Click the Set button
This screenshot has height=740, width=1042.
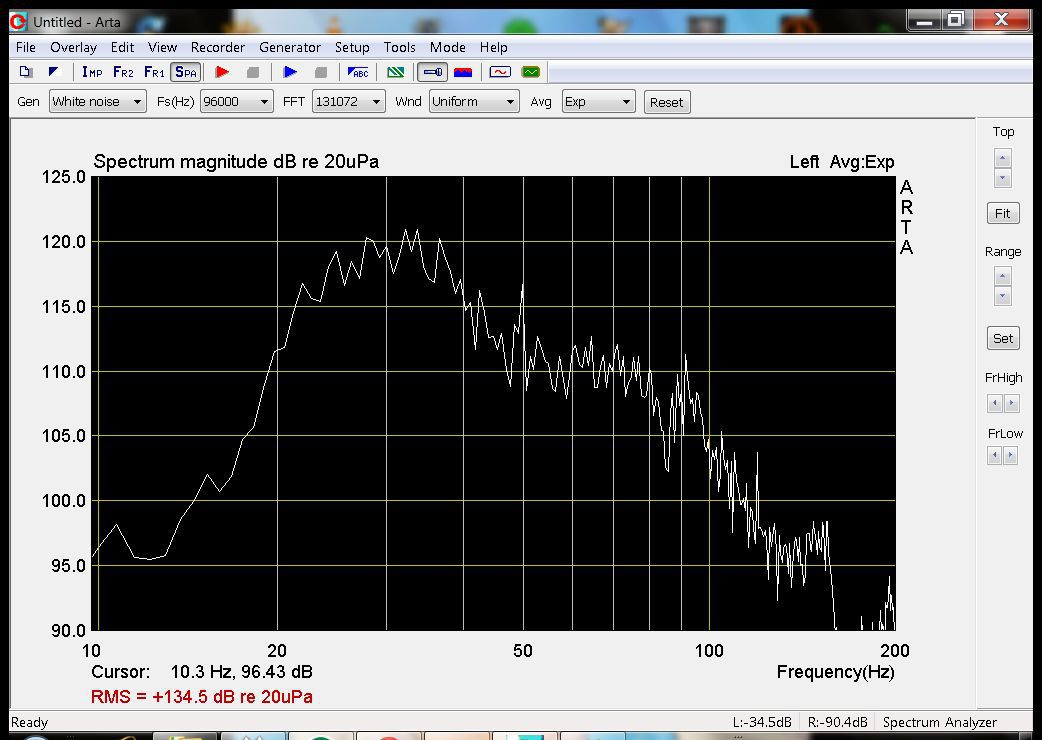pyautogui.click(x=1003, y=338)
